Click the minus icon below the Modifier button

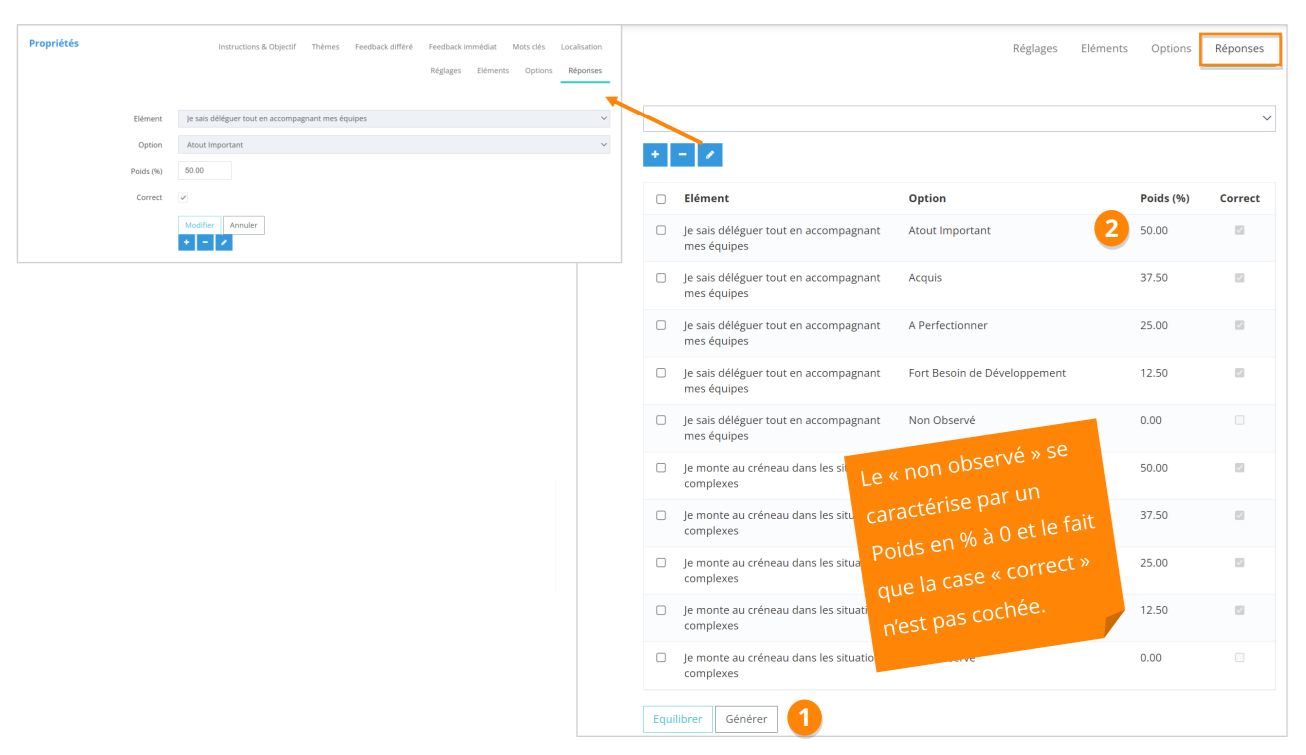tap(205, 243)
